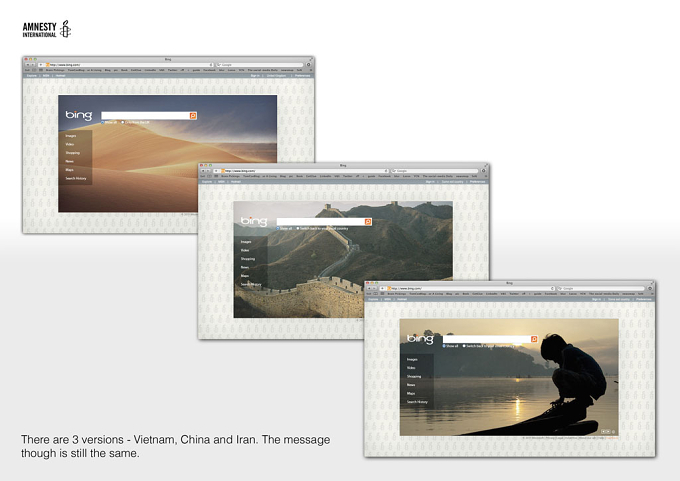Viewport: 680px width, 481px height.
Task: Open browser settings gear in lake-sunset window
Action: pyautogui.click(x=650, y=288)
